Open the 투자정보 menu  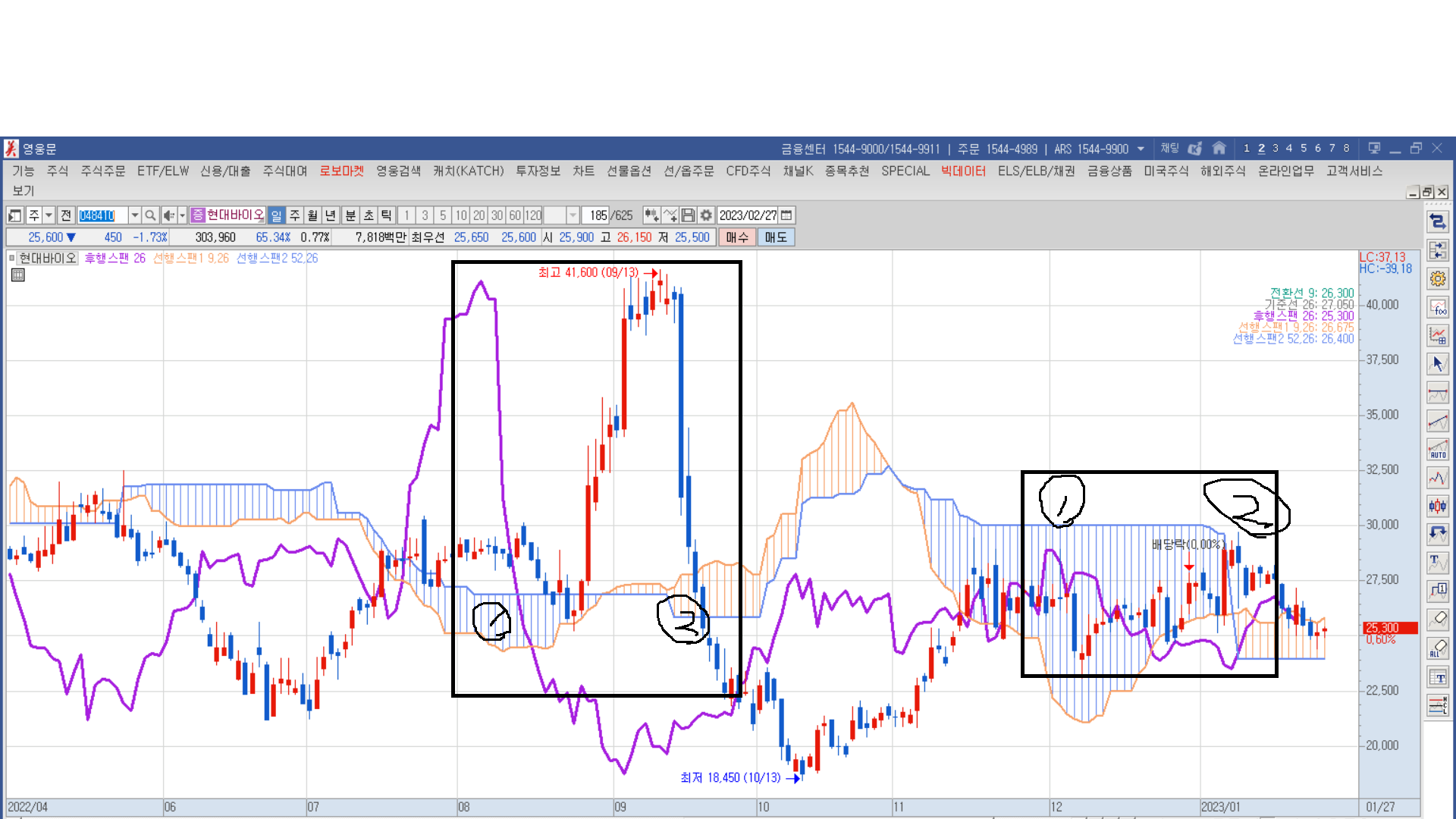click(x=538, y=171)
